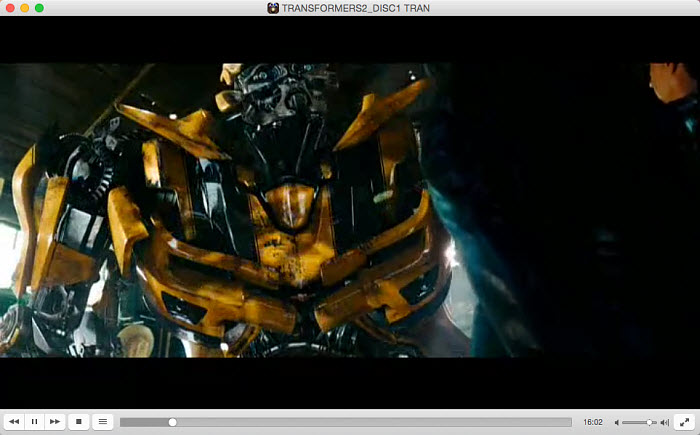Adjust the volume slider knob
The image size is (700, 435).
coord(650,422)
